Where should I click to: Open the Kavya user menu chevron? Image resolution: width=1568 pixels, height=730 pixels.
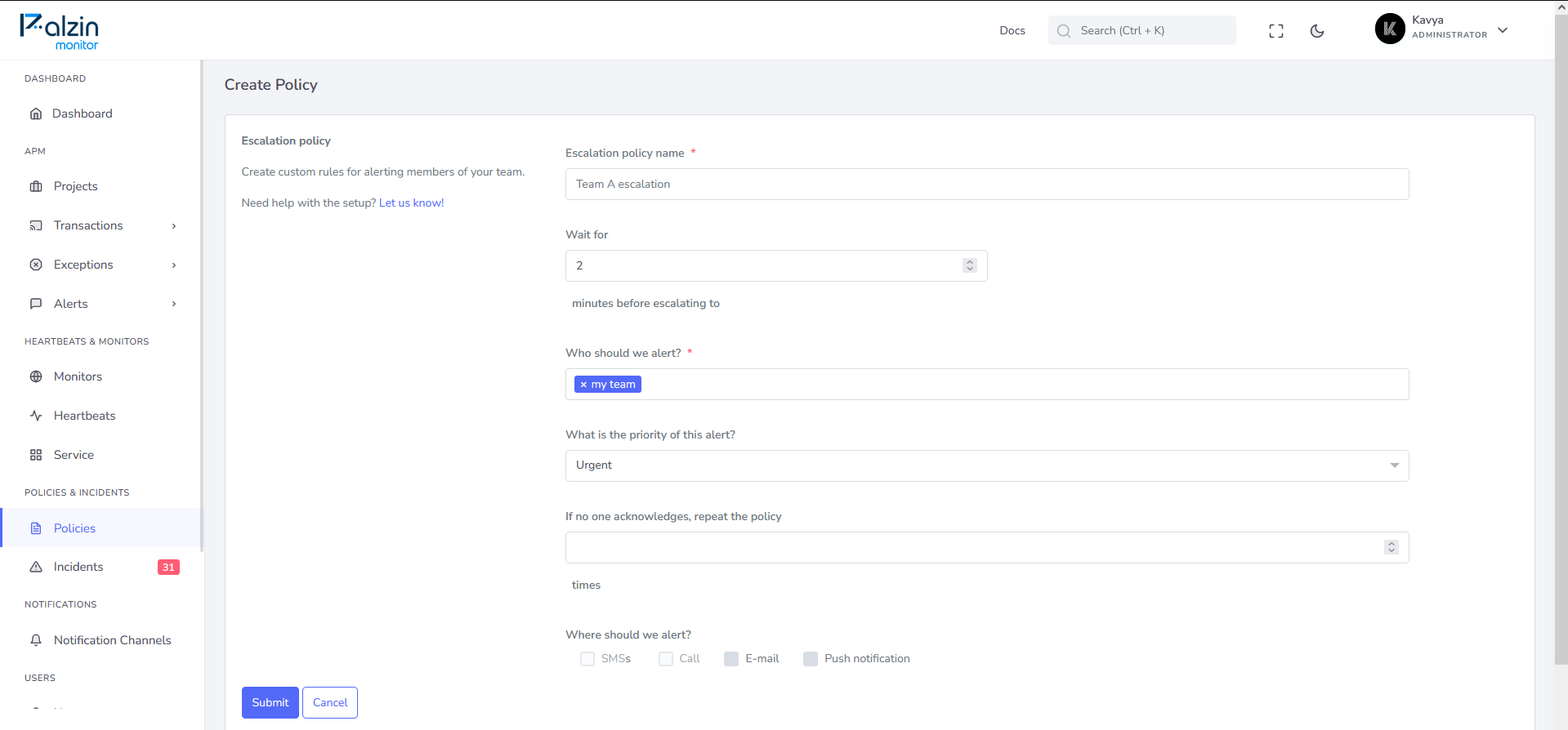1503,30
